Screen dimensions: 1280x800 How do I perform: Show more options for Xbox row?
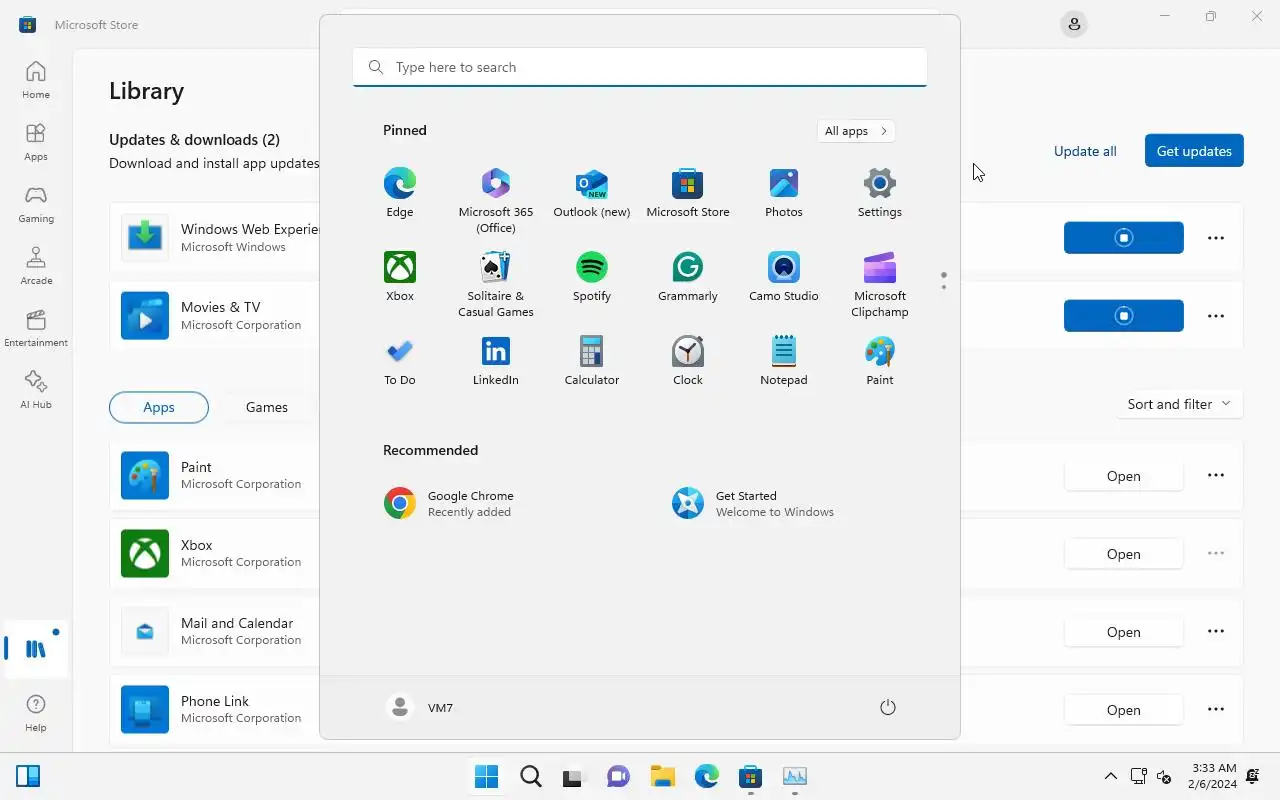(1216, 554)
